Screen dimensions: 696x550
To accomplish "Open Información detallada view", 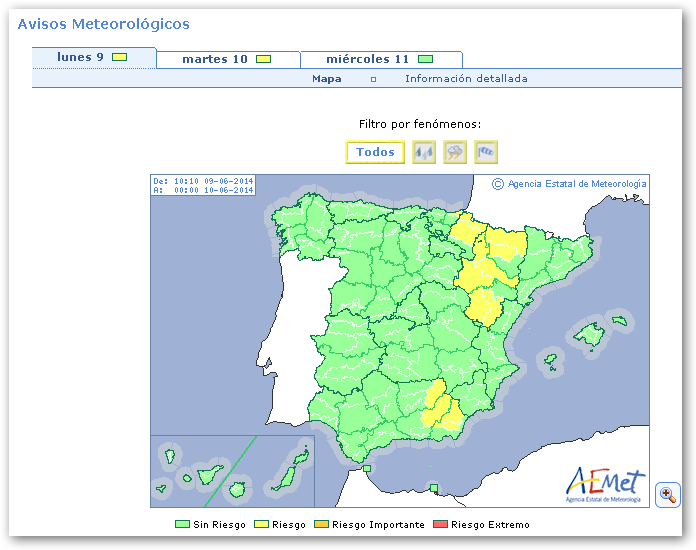I will click(466, 79).
